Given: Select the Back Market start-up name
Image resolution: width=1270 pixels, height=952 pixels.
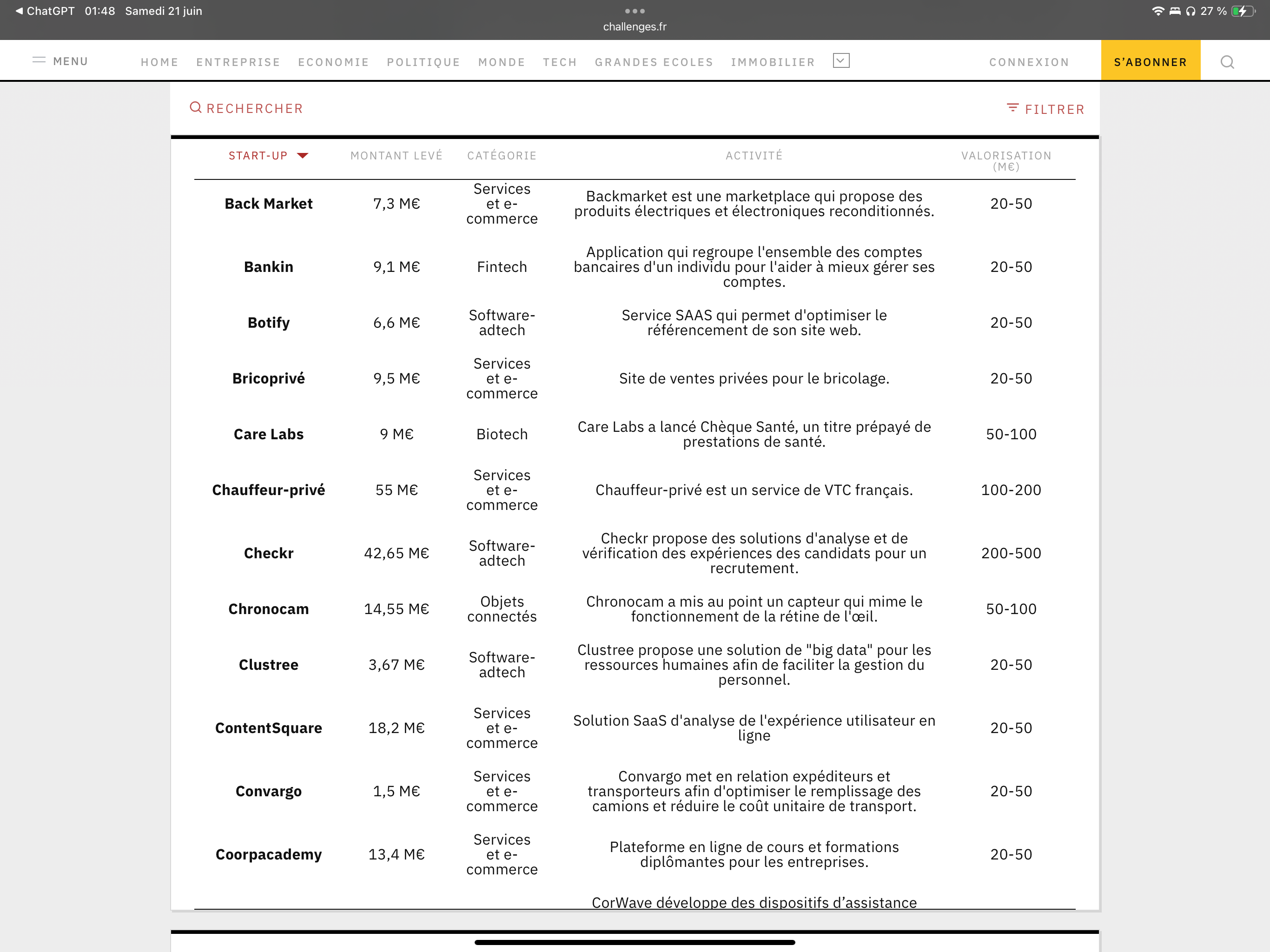Looking at the screenshot, I should coord(269,204).
